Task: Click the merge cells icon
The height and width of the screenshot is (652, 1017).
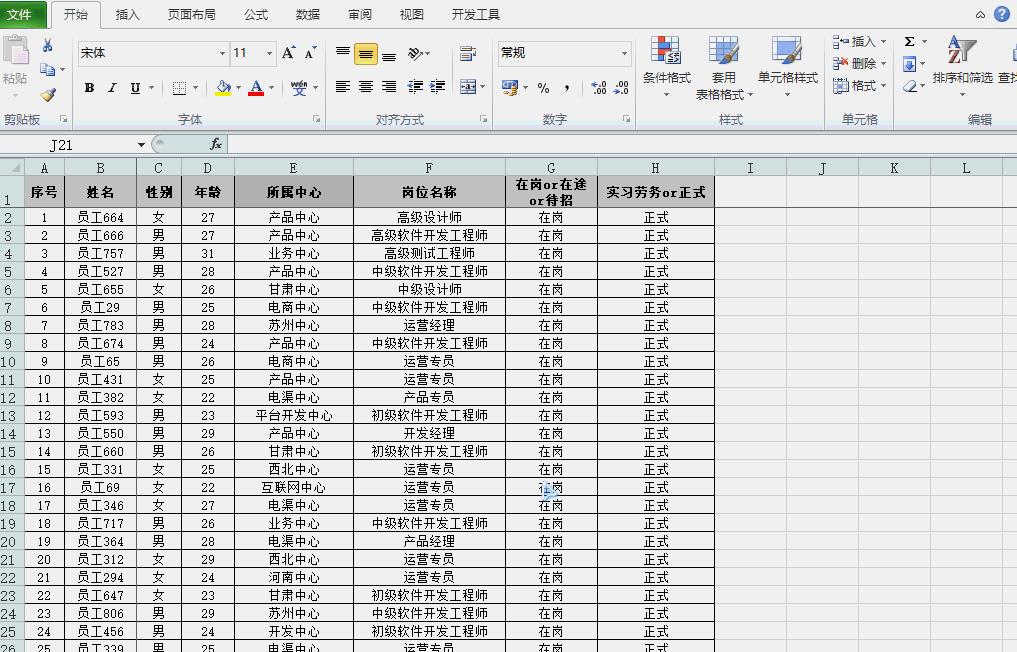Action: (469, 85)
